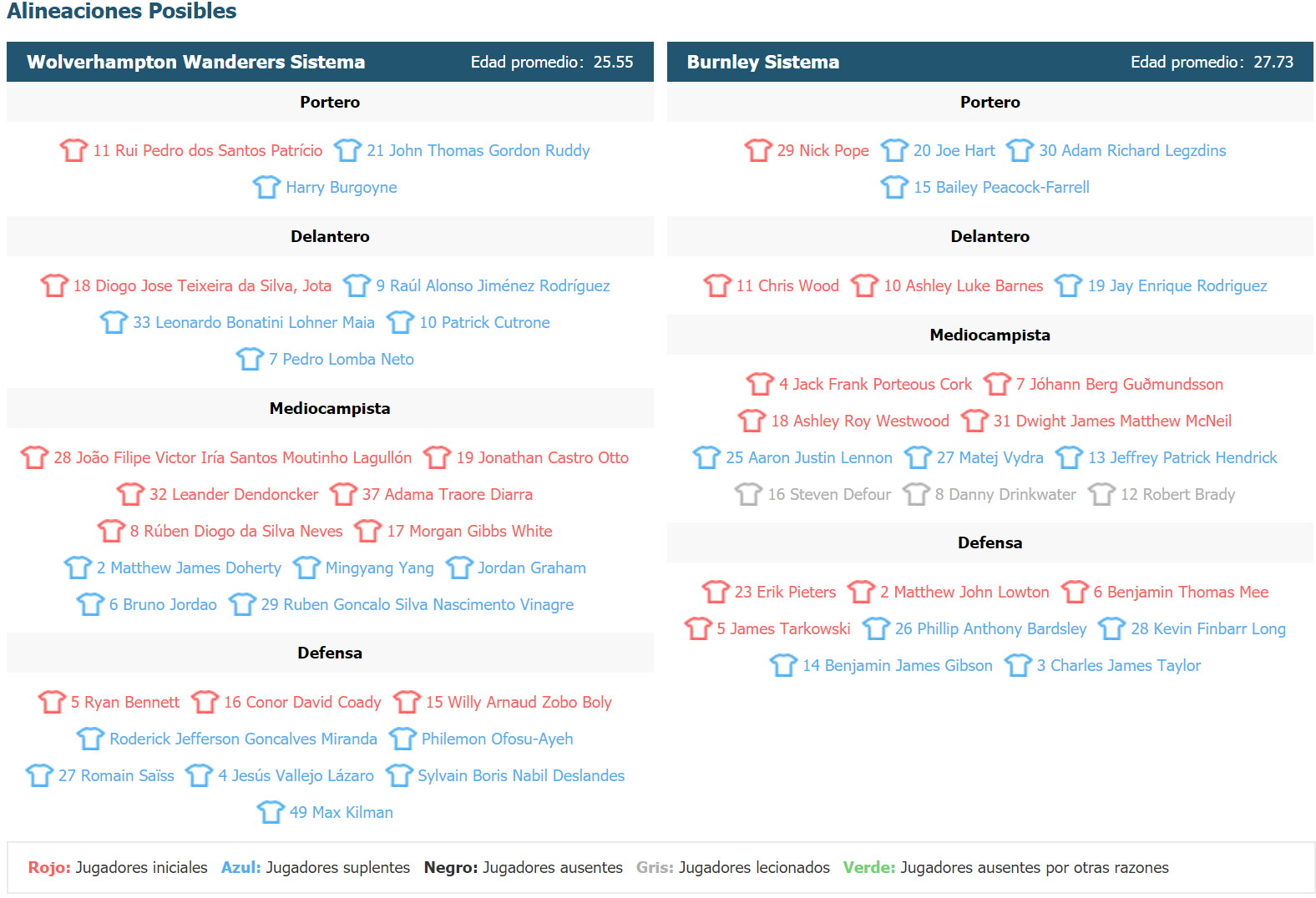Open player link 32 Leander Dendoncker

point(234,494)
